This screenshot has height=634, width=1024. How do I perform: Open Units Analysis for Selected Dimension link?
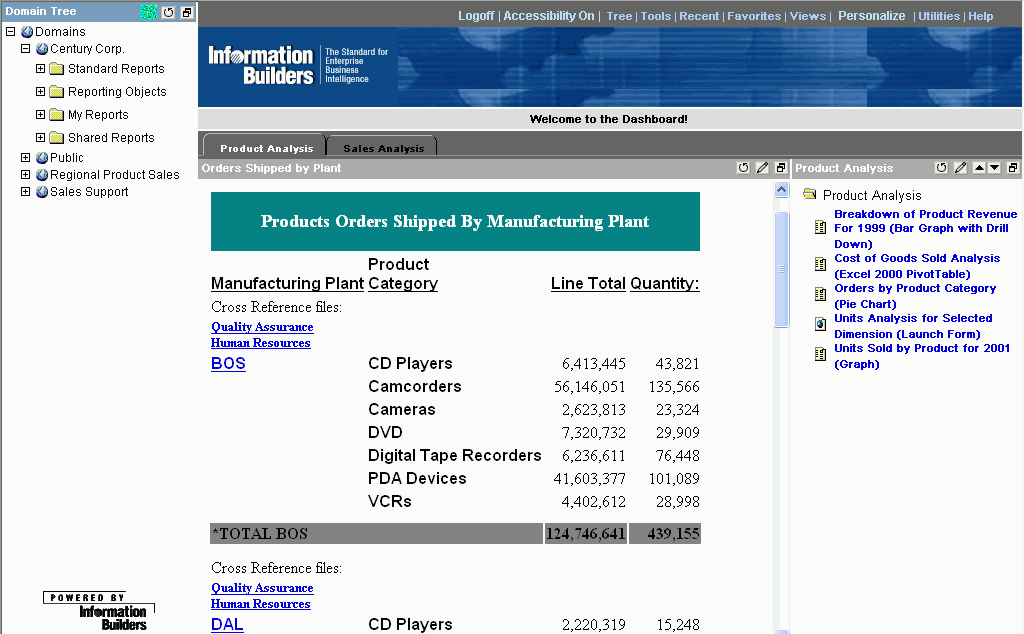click(x=913, y=326)
